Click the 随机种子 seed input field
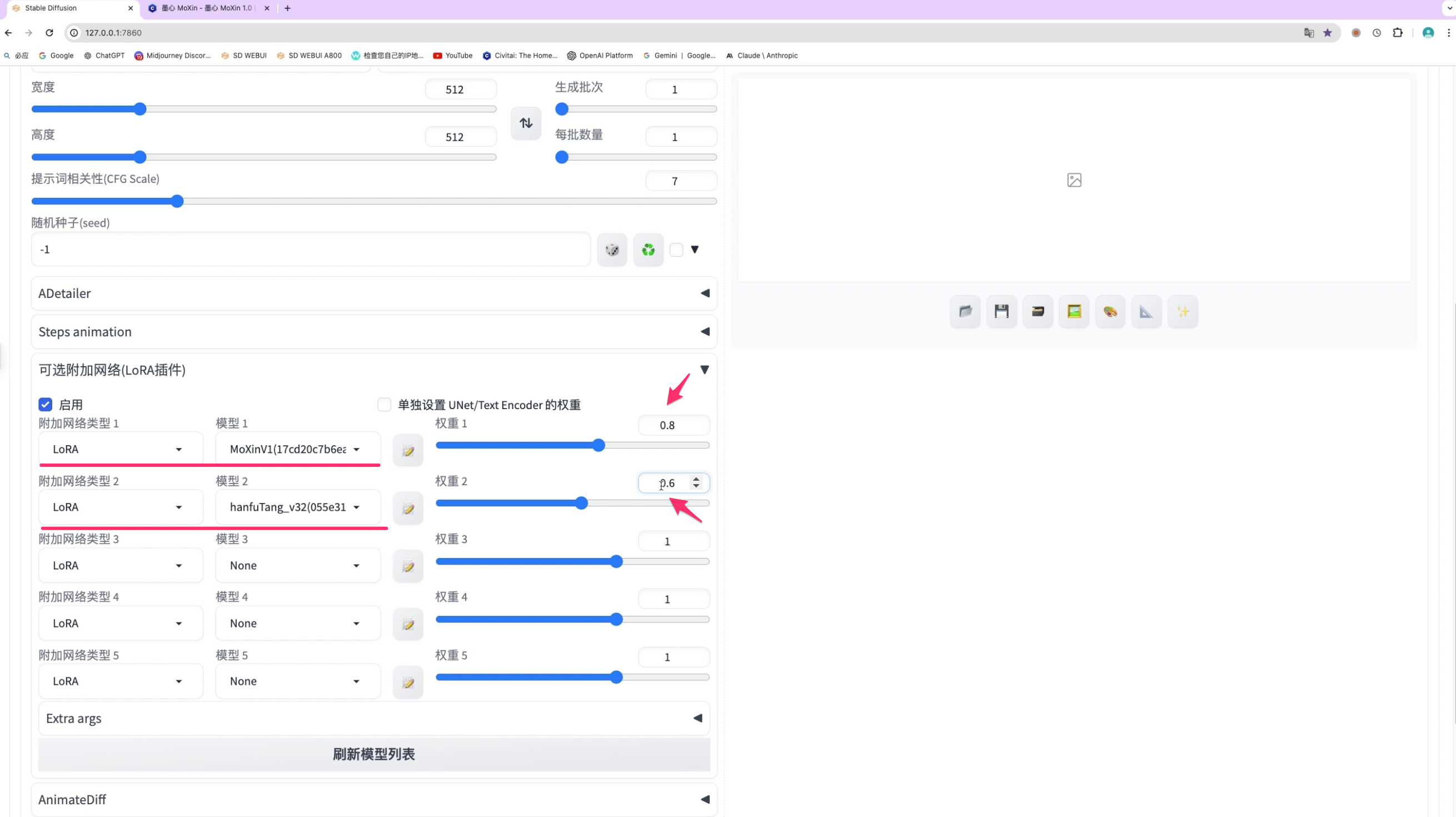This screenshot has height=817, width=1456. pyautogui.click(x=311, y=250)
